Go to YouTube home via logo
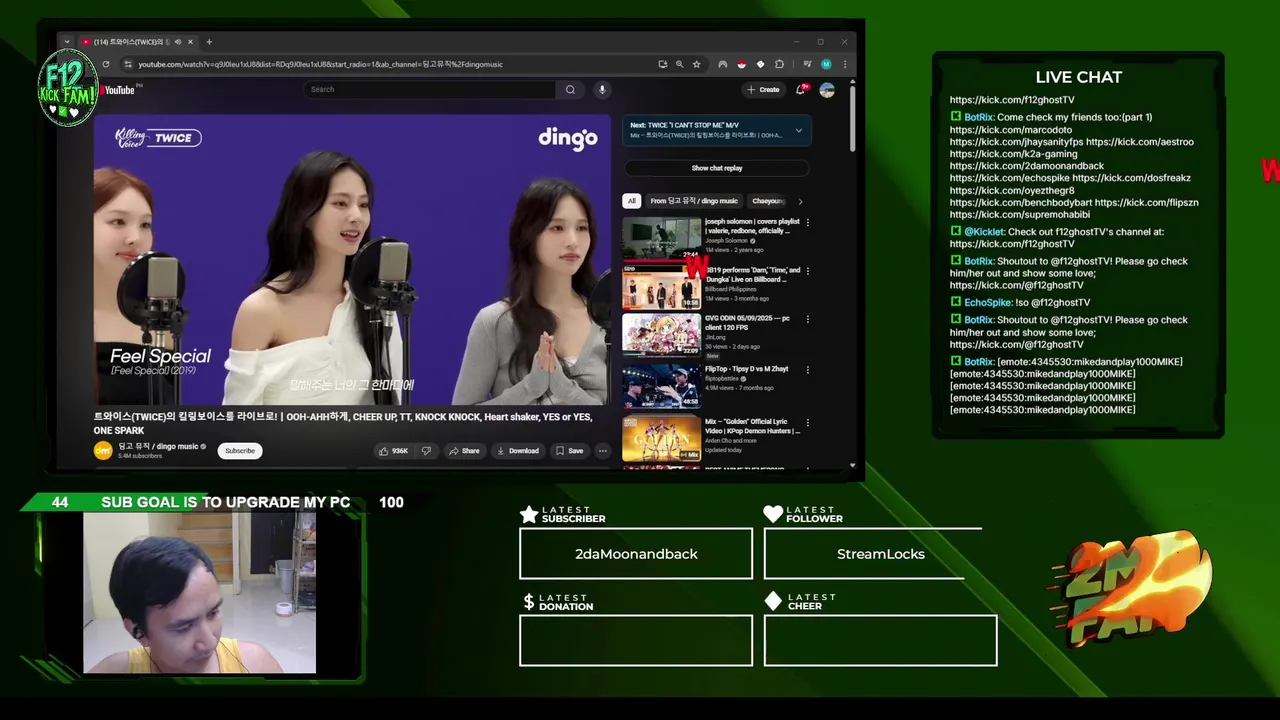 (118, 90)
